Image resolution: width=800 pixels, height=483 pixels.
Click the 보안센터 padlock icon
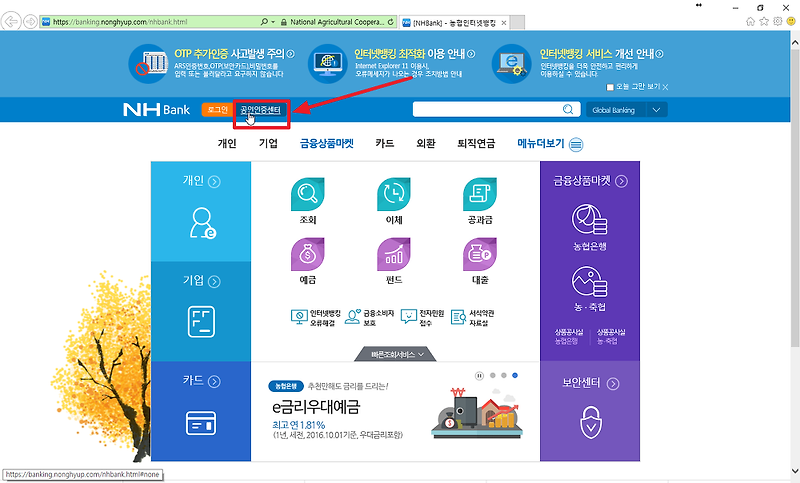(591, 423)
